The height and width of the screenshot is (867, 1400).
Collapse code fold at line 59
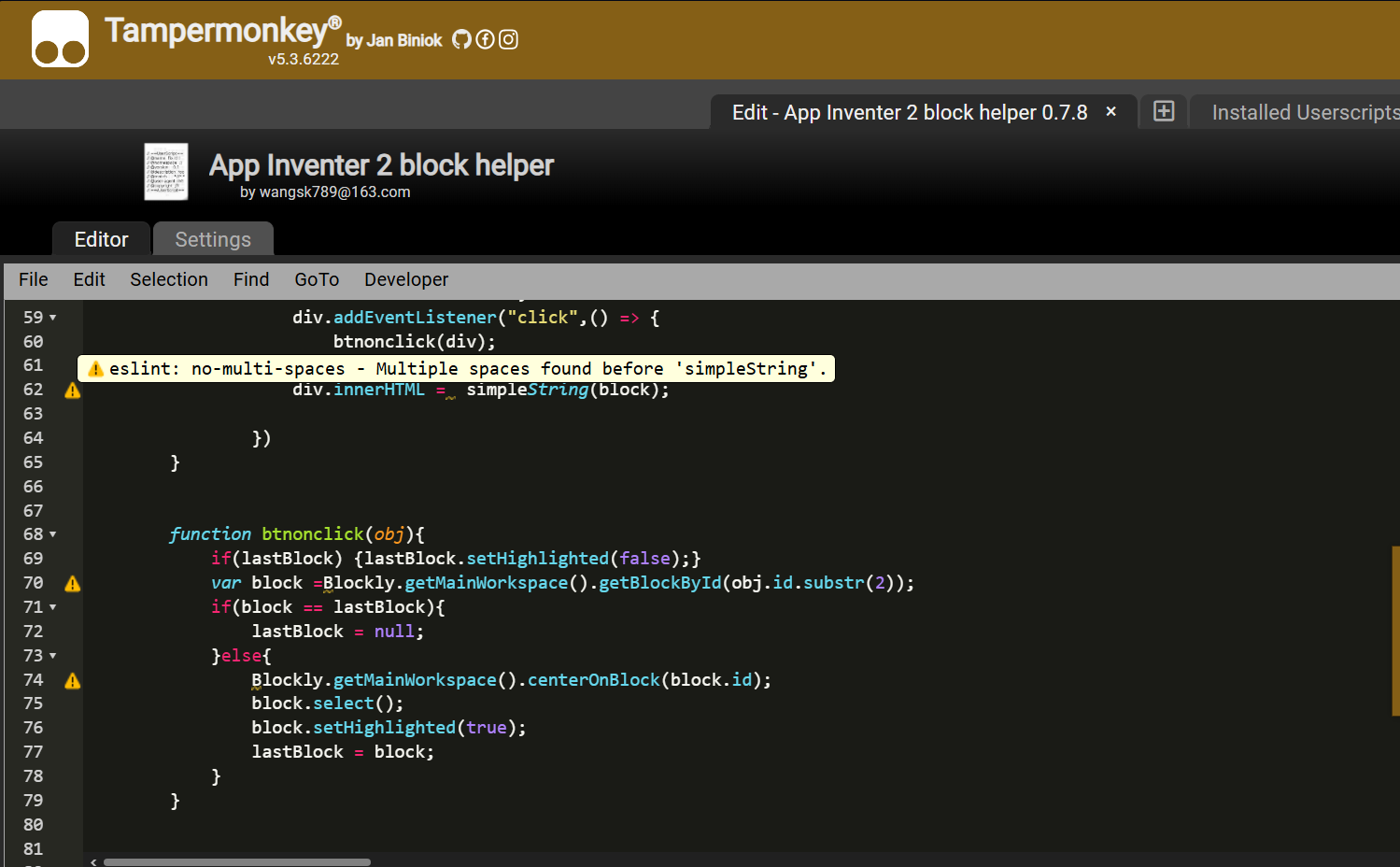click(x=53, y=318)
